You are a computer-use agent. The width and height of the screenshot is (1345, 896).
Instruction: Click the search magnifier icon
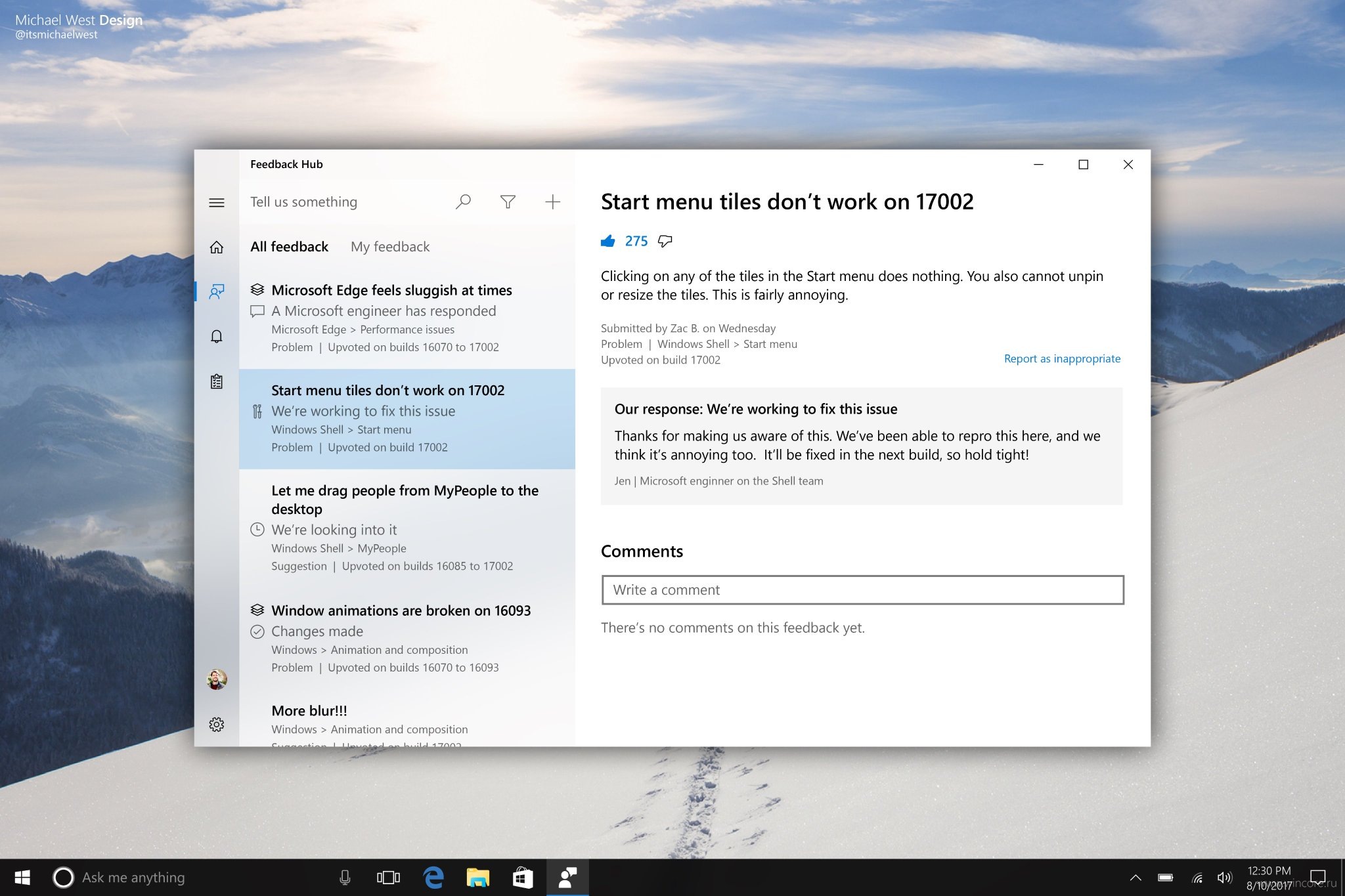coord(463,202)
